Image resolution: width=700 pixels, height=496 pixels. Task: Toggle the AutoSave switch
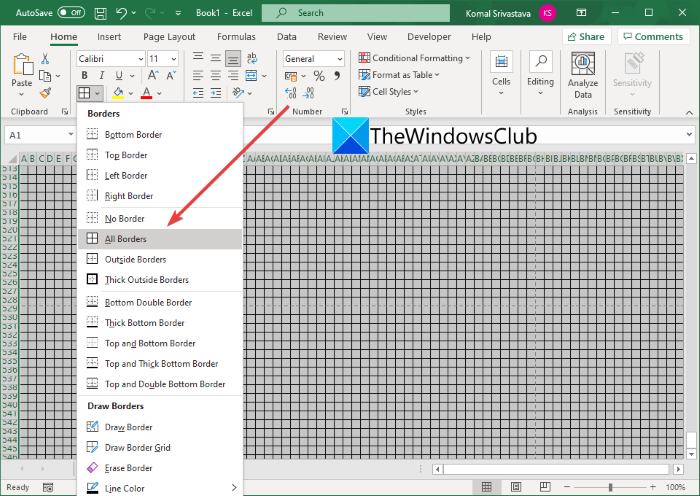tap(71, 13)
